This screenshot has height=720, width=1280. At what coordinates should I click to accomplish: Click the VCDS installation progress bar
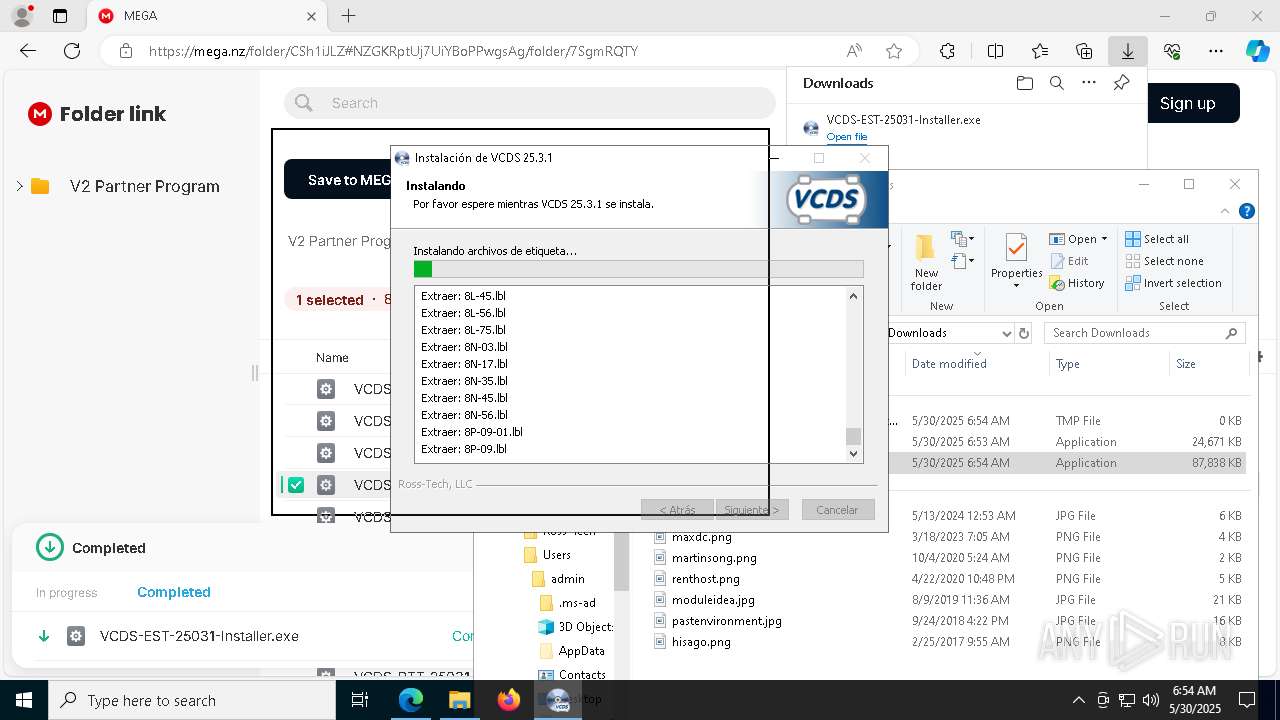[638, 268]
